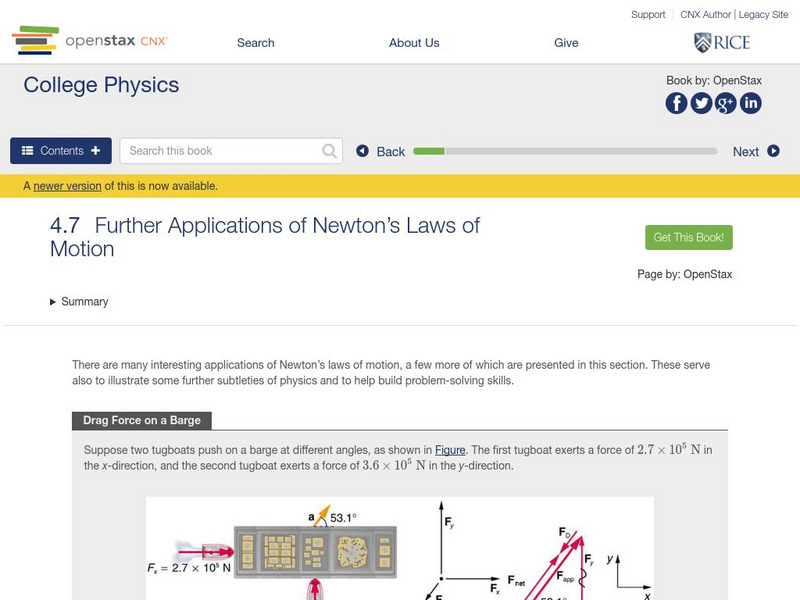Click the search magnifier icon
This screenshot has width=800, height=600.
click(330, 151)
